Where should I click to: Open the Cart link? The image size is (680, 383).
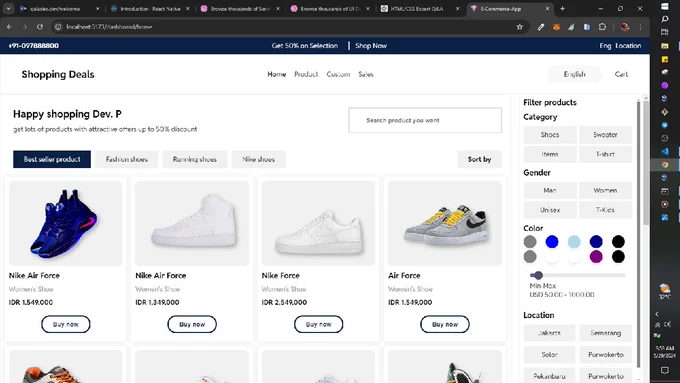coord(621,74)
